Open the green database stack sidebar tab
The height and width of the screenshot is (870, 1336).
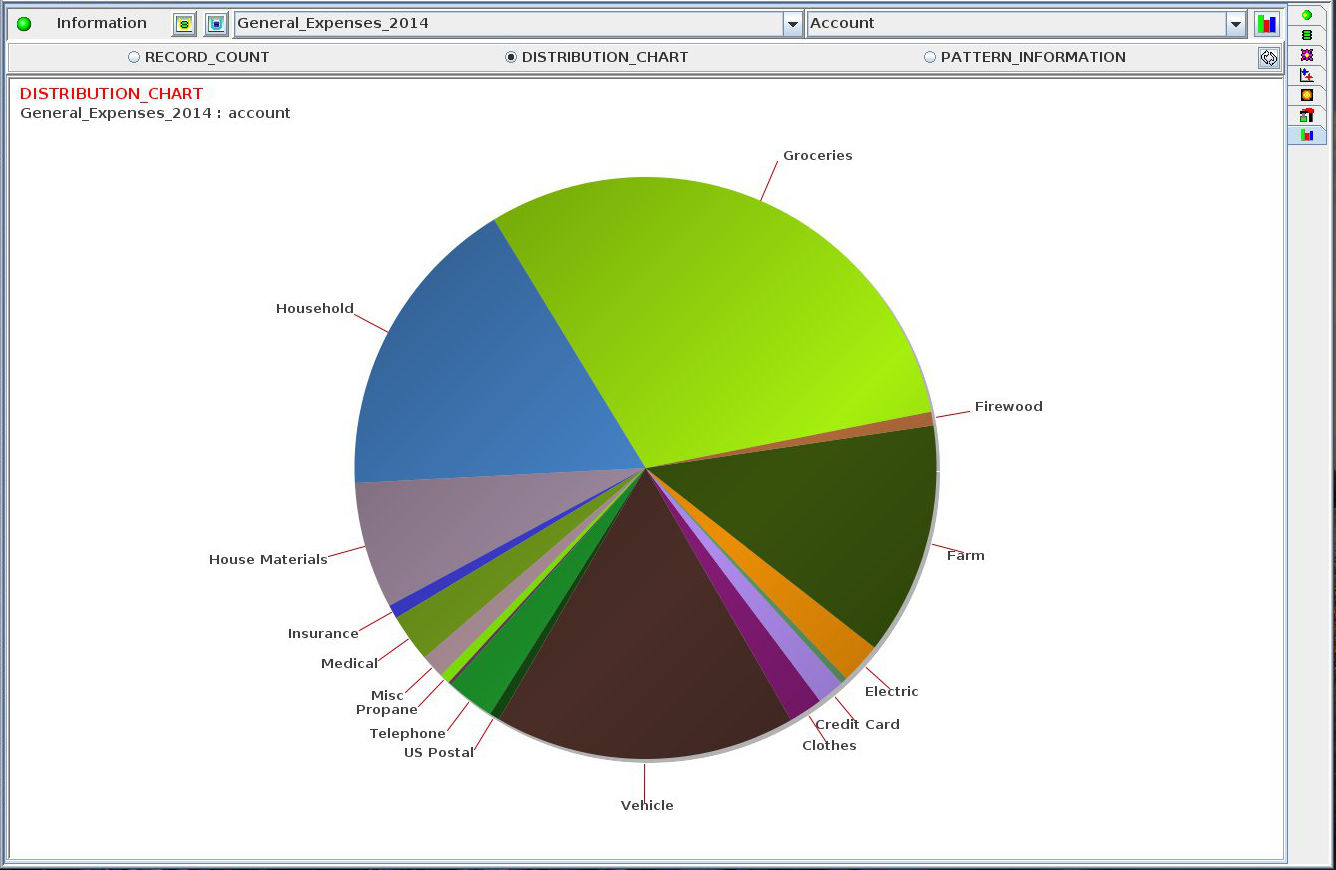coord(1306,35)
